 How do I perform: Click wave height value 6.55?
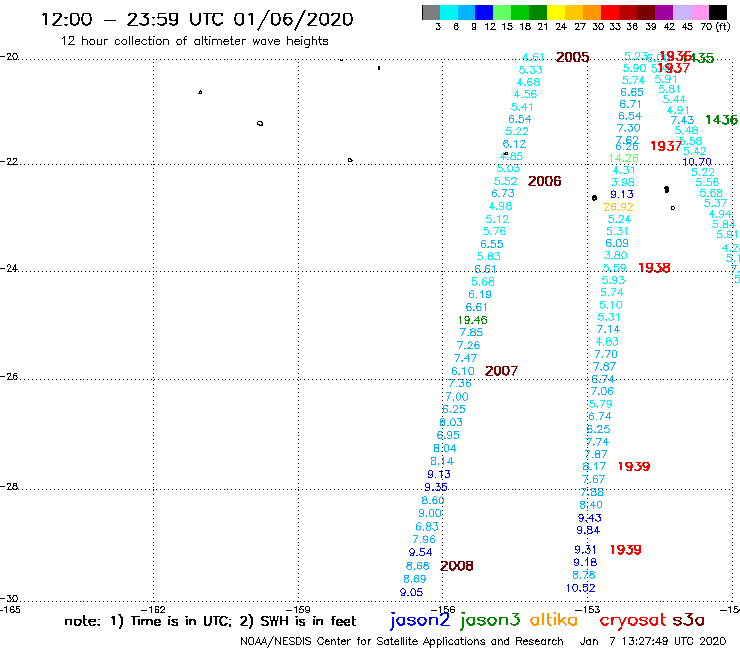(492, 245)
